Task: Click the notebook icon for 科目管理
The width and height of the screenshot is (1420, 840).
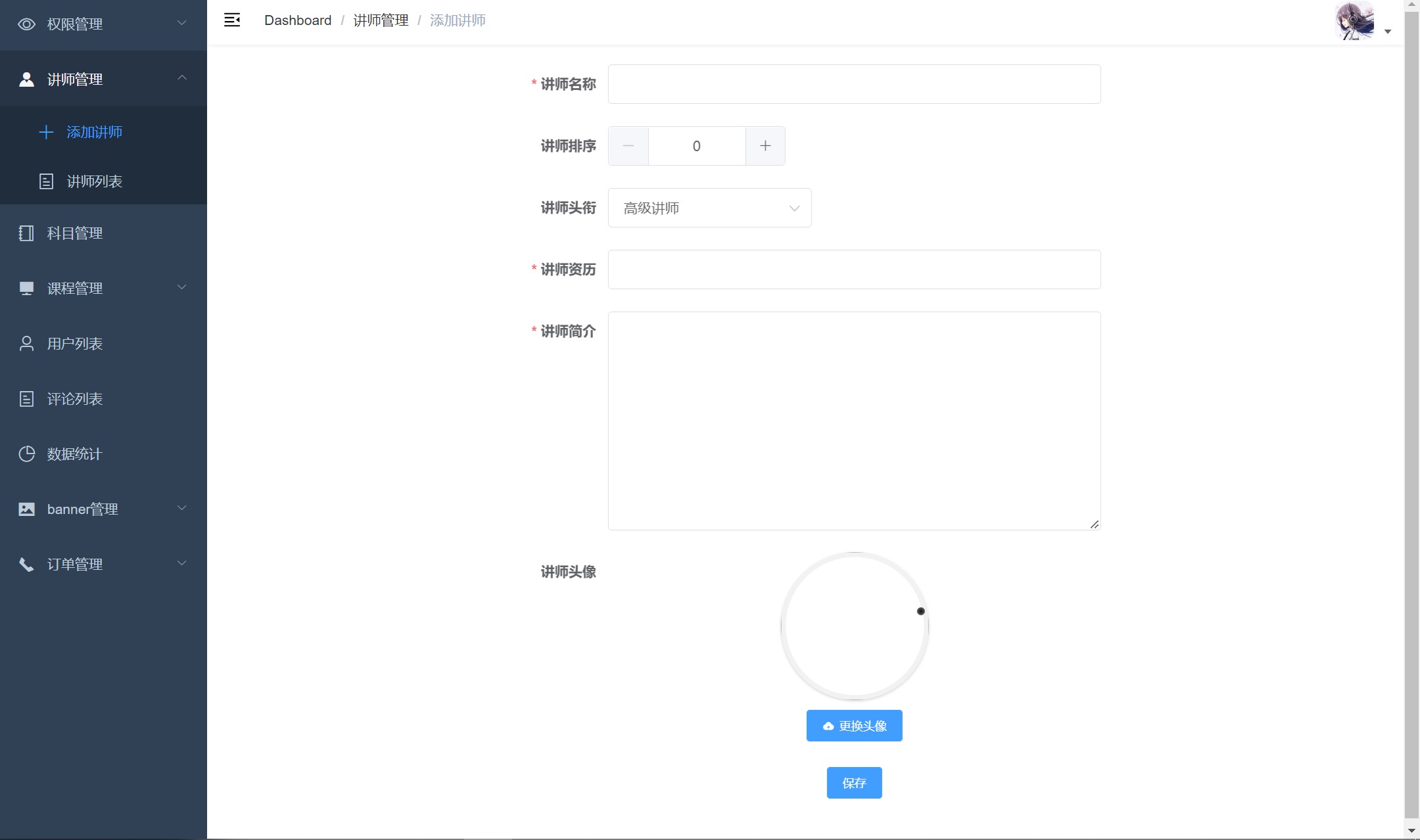Action: click(26, 233)
